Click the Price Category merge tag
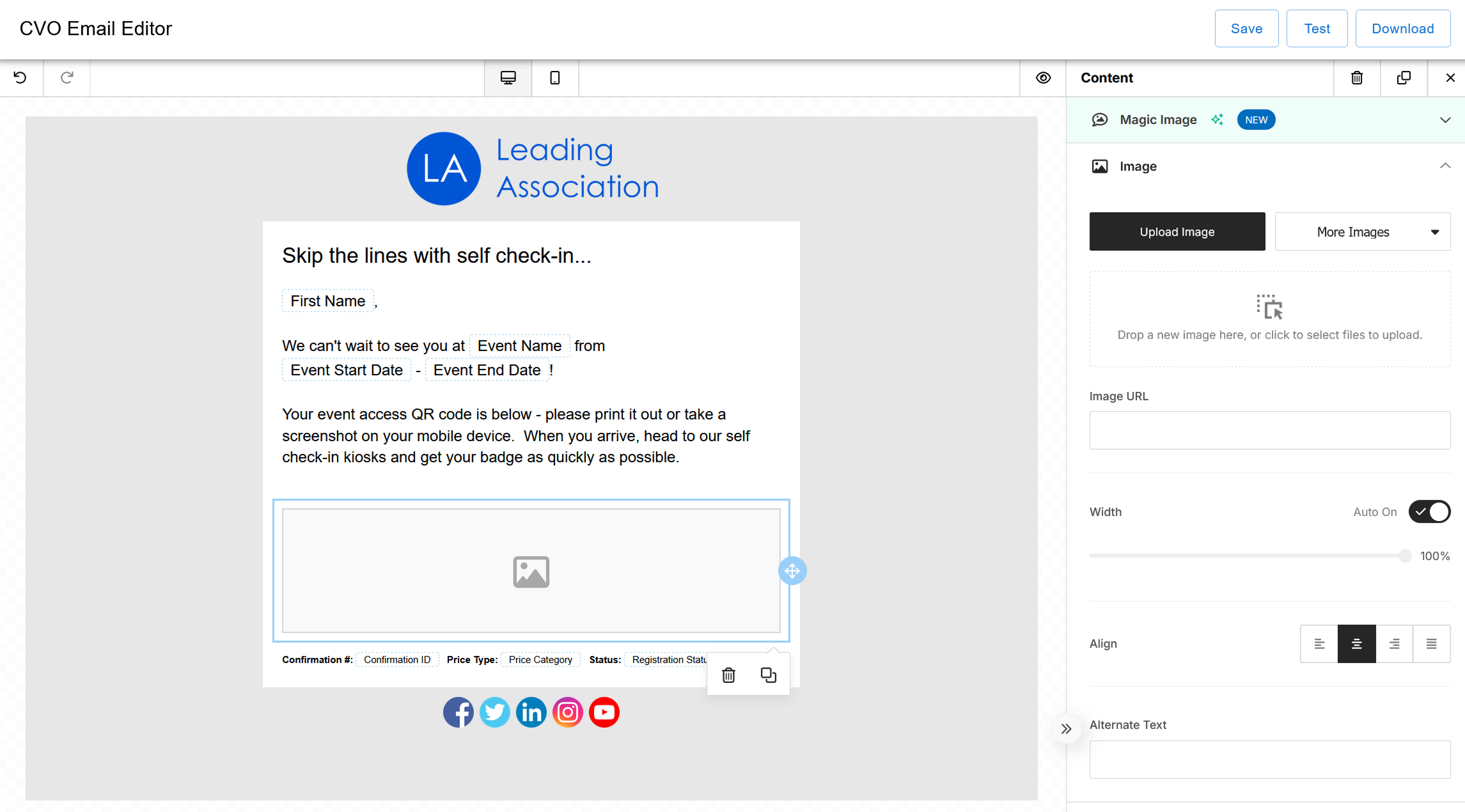 (540, 660)
